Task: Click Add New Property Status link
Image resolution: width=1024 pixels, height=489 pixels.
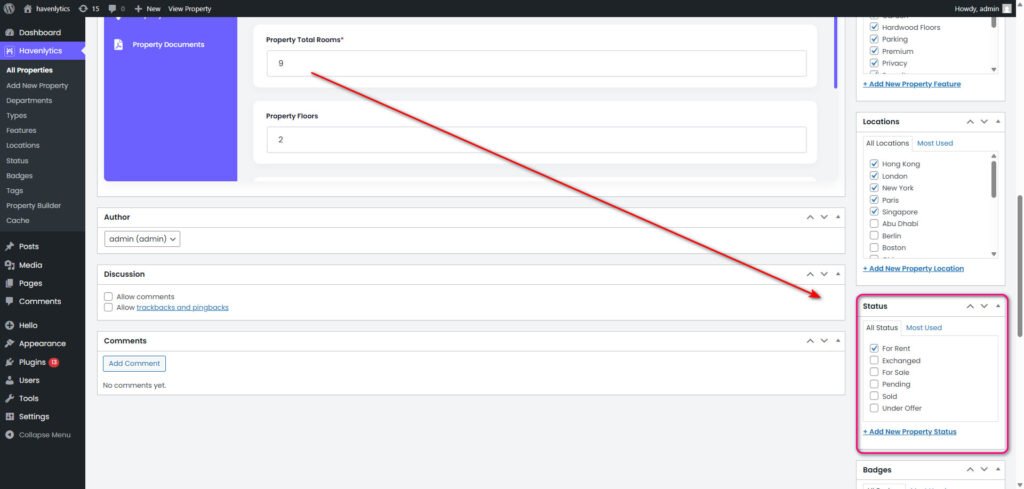Action: point(909,432)
